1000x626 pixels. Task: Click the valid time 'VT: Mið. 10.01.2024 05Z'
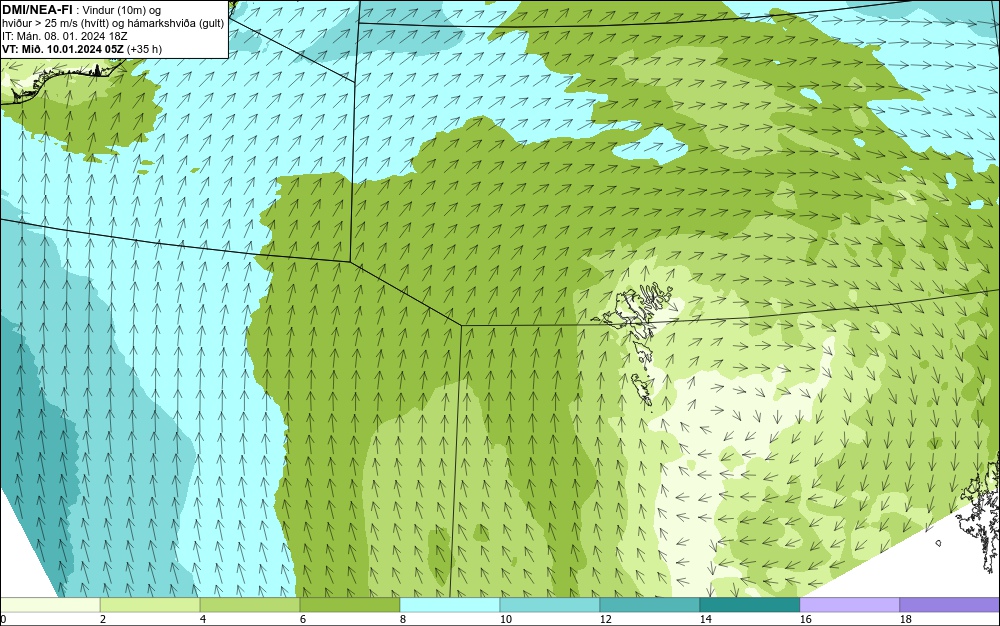pos(63,49)
